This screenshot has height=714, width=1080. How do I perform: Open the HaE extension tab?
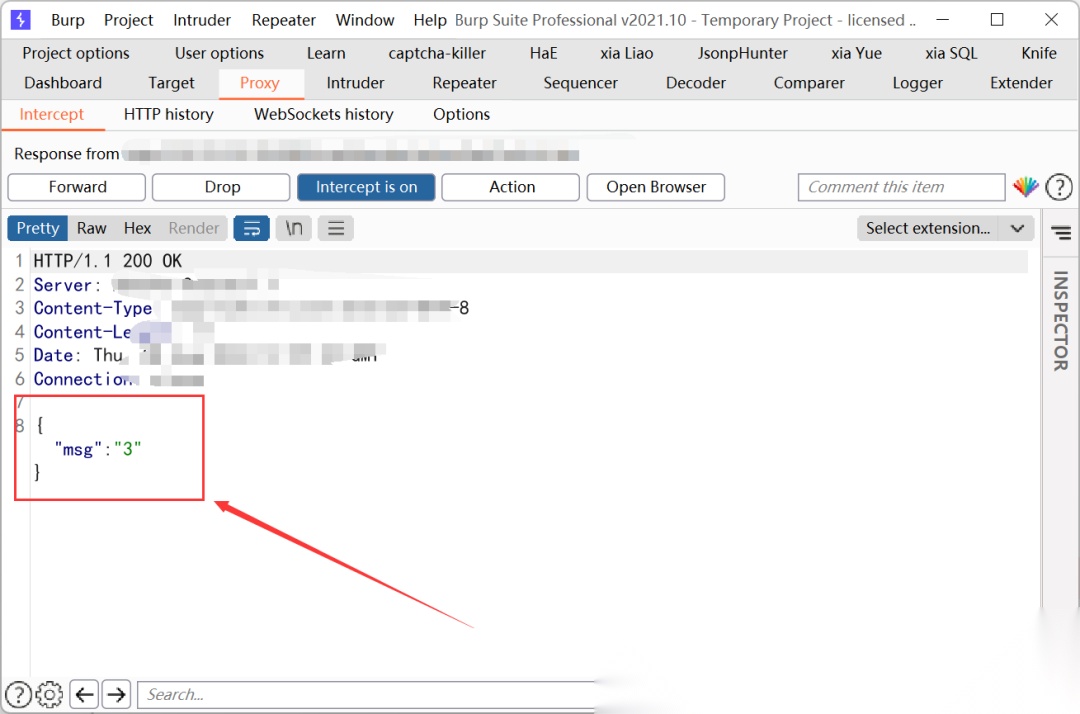(x=543, y=53)
